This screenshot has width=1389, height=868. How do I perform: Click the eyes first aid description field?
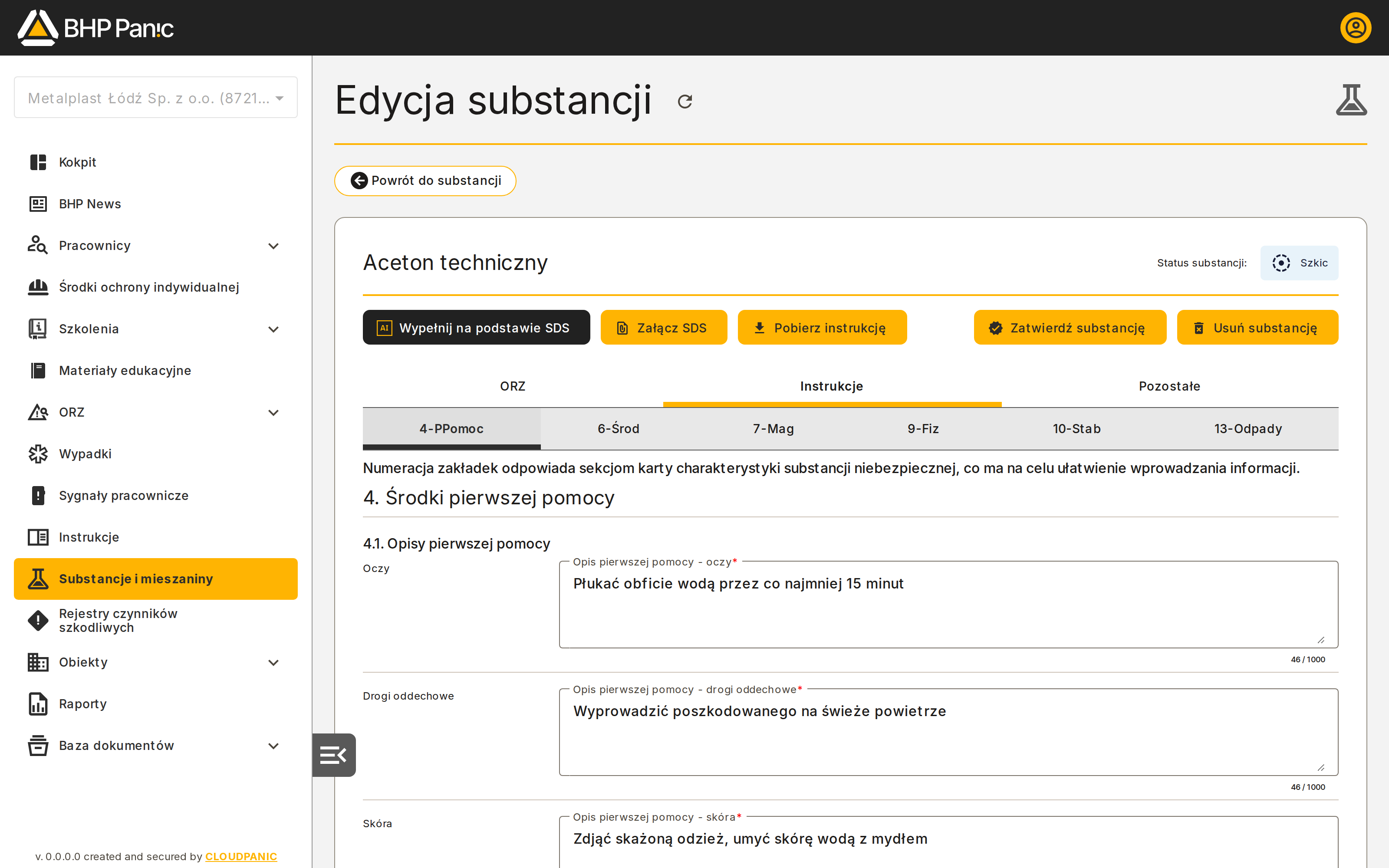tap(948, 605)
